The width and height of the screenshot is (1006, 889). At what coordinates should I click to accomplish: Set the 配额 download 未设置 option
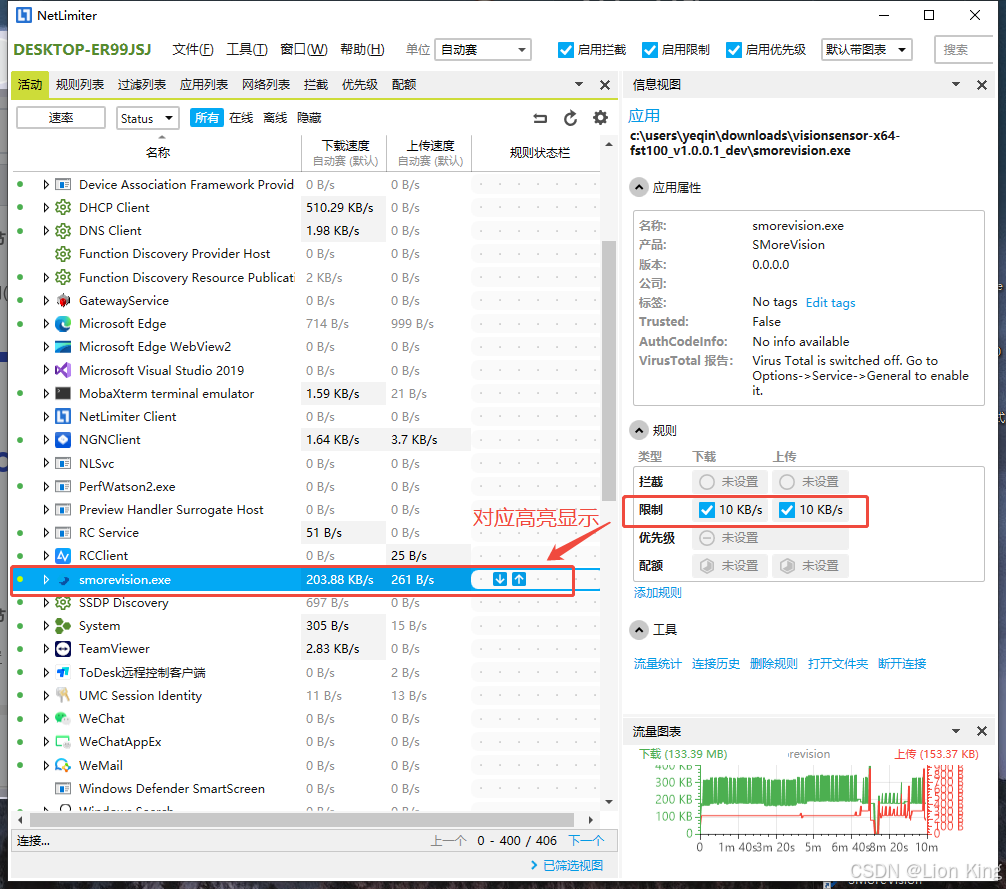coord(730,566)
